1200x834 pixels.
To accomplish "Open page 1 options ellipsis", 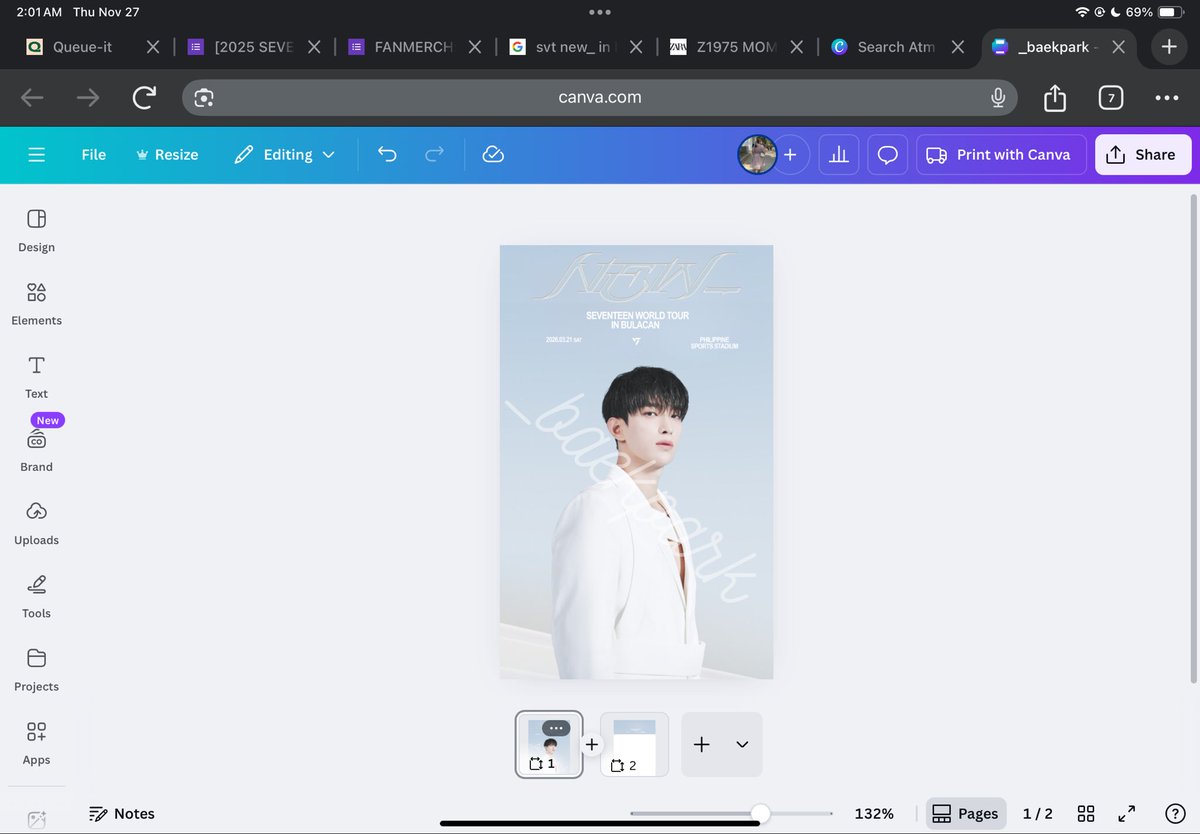I will [556, 728].
